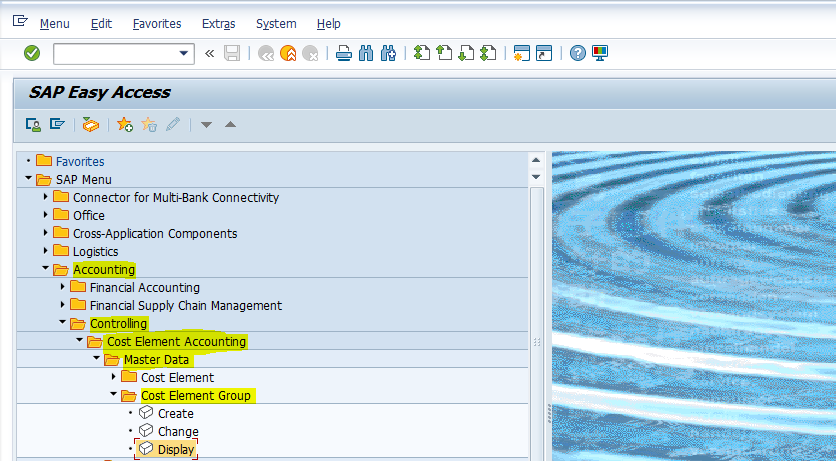Expand the Logistics folder node
Screen dimensions: 836x461
(x=45, y=252)
